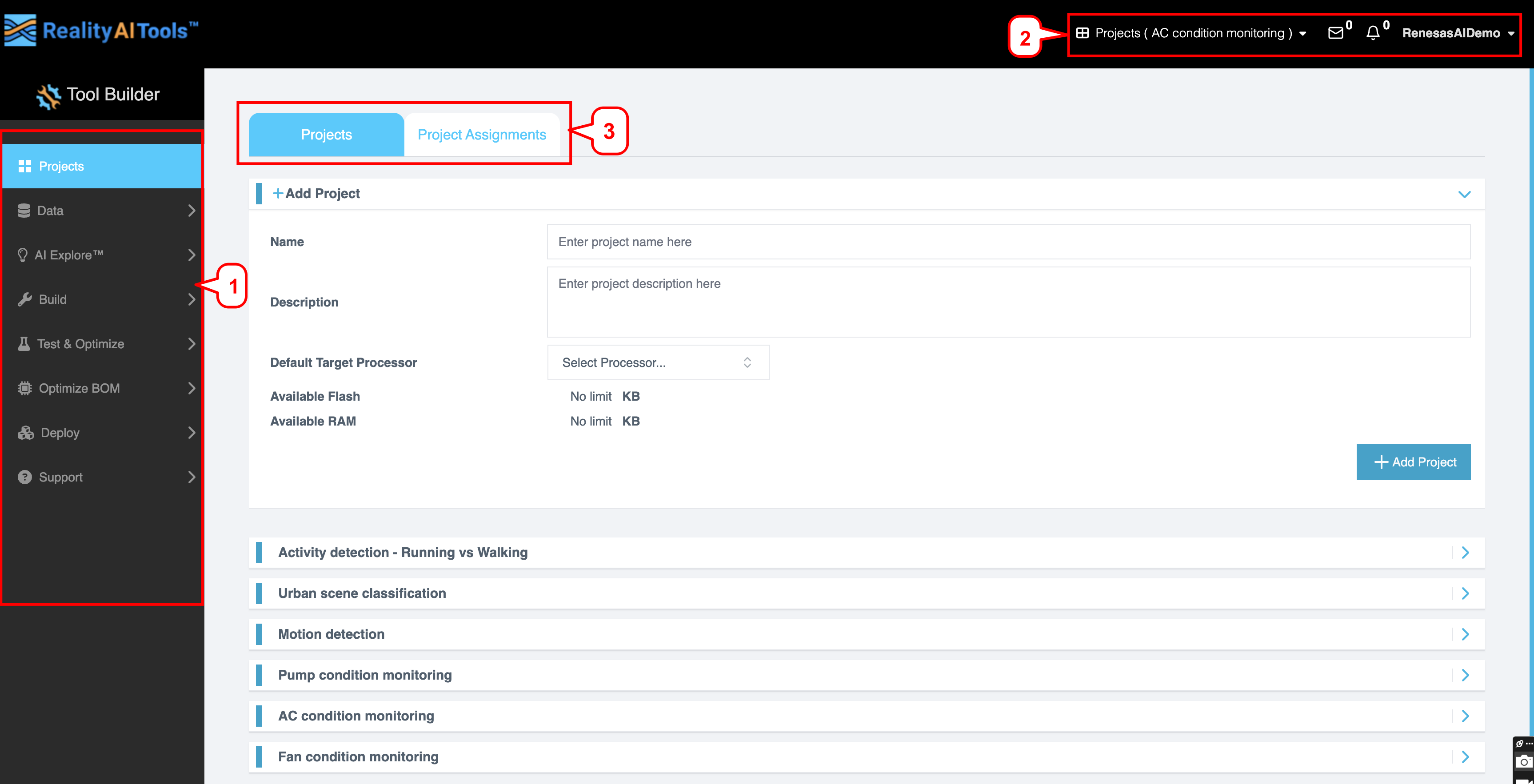Image resolution: width=1534 pixels, height=784 pixels.
Task: Select the Test & Optimize flask icon
Action: click(24, 343)
